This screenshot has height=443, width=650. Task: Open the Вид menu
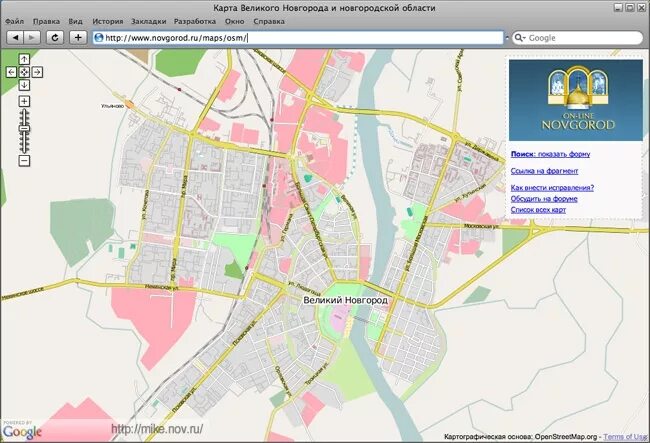coord(75,21)
